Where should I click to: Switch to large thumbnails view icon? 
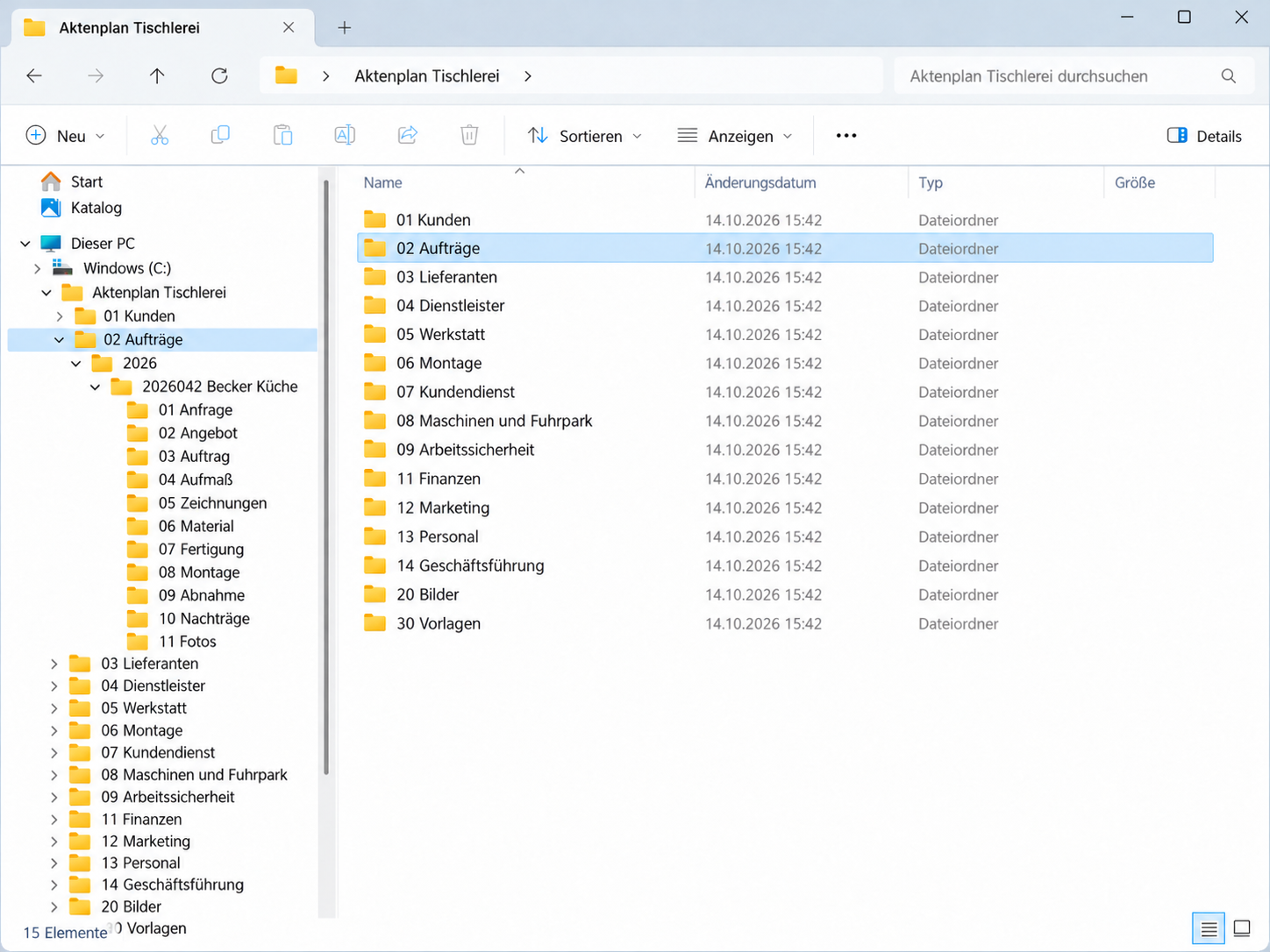1242,928
